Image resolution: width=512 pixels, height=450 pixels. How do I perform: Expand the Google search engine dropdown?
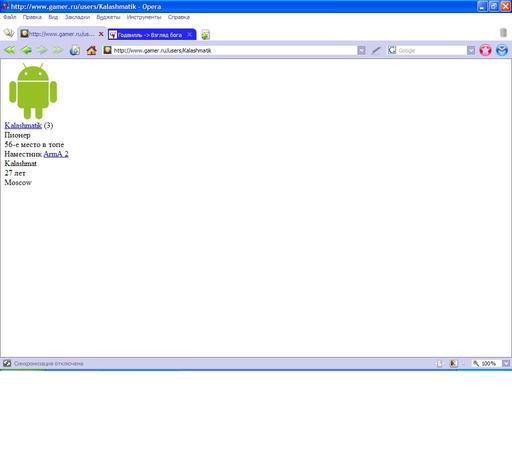(x=471, y=50)
